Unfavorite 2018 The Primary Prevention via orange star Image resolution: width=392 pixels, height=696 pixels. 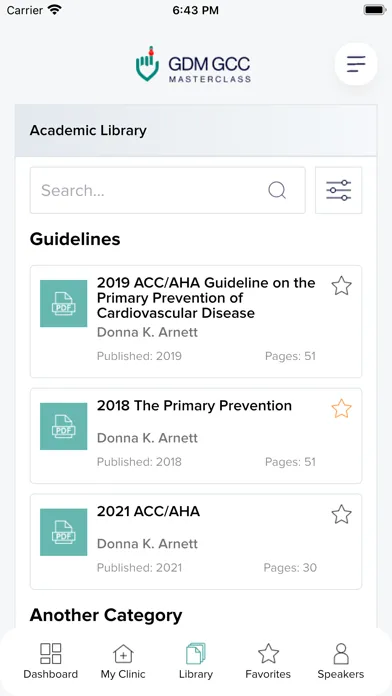[341, 409]
